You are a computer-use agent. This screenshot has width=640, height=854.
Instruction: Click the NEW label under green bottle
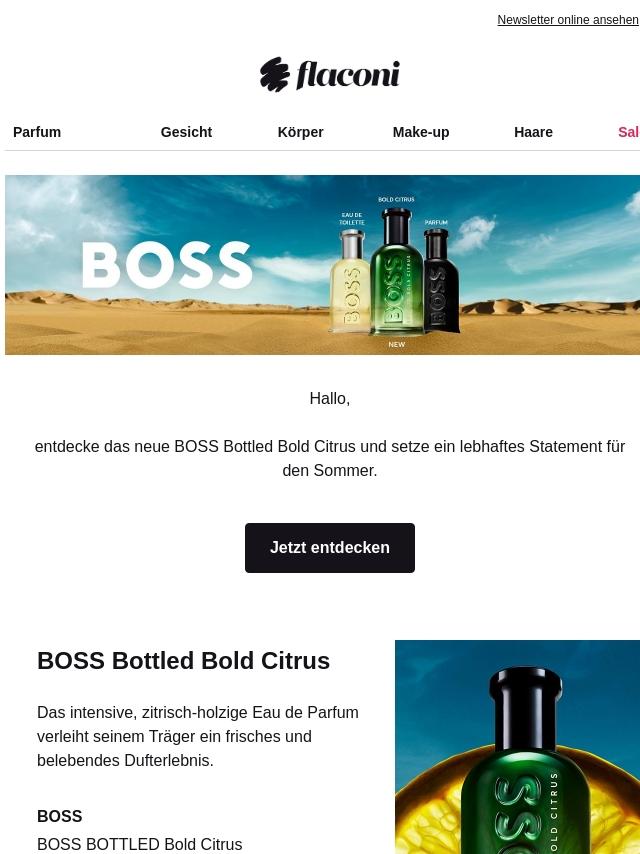pos(397,344)
